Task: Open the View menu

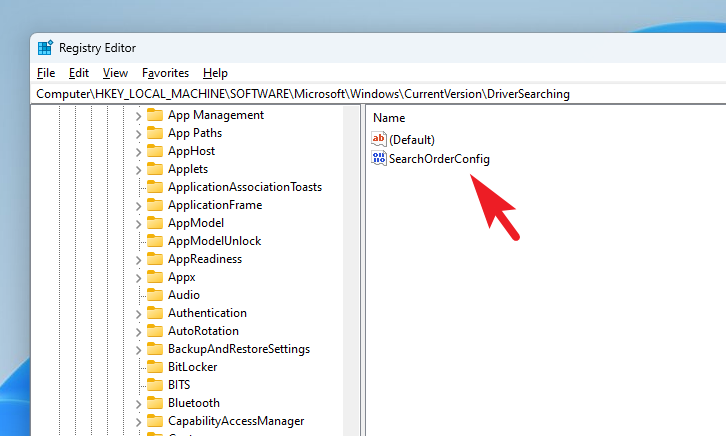Action: 115,73
